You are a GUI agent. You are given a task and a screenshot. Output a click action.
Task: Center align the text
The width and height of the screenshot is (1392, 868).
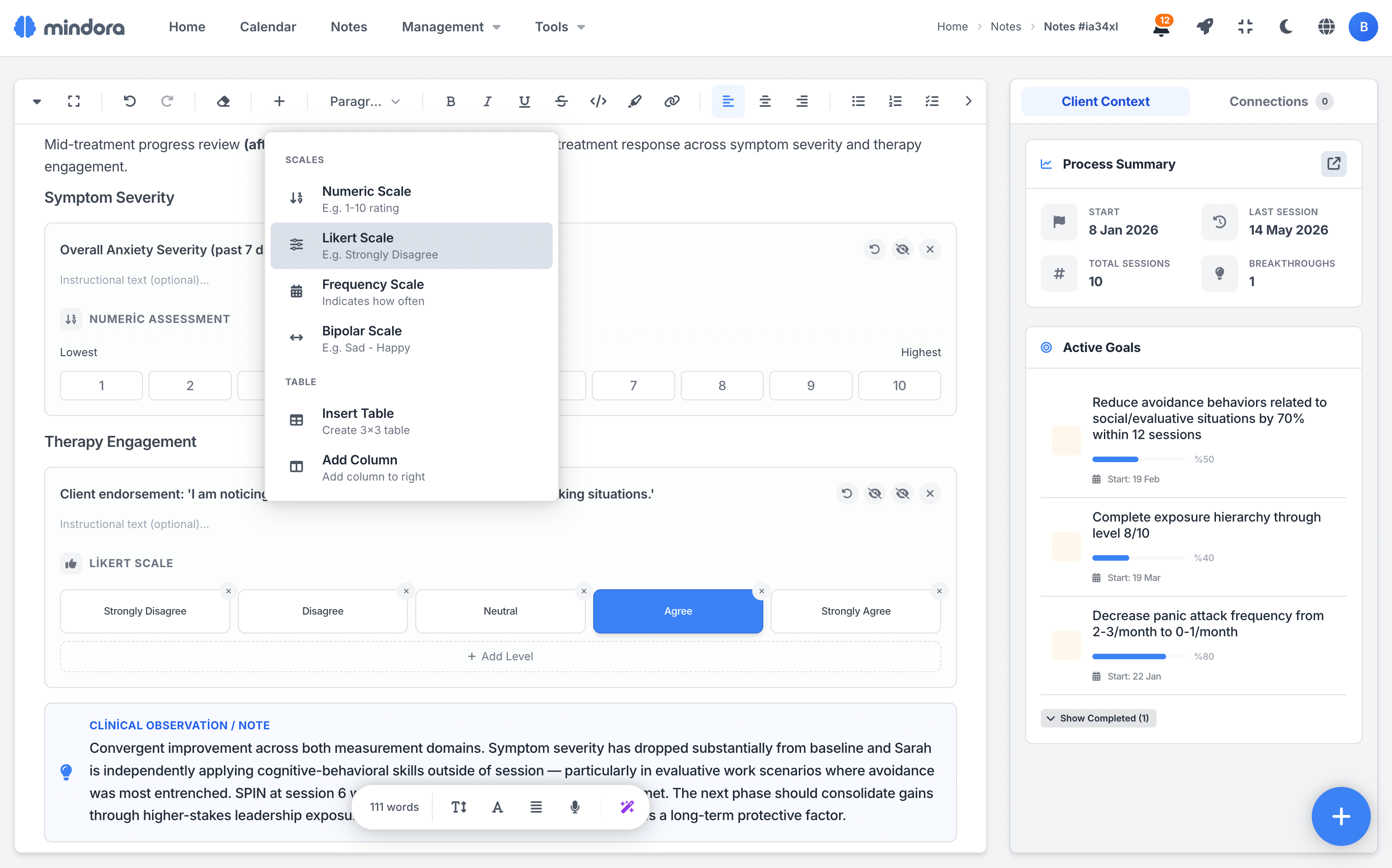(765, 102)
